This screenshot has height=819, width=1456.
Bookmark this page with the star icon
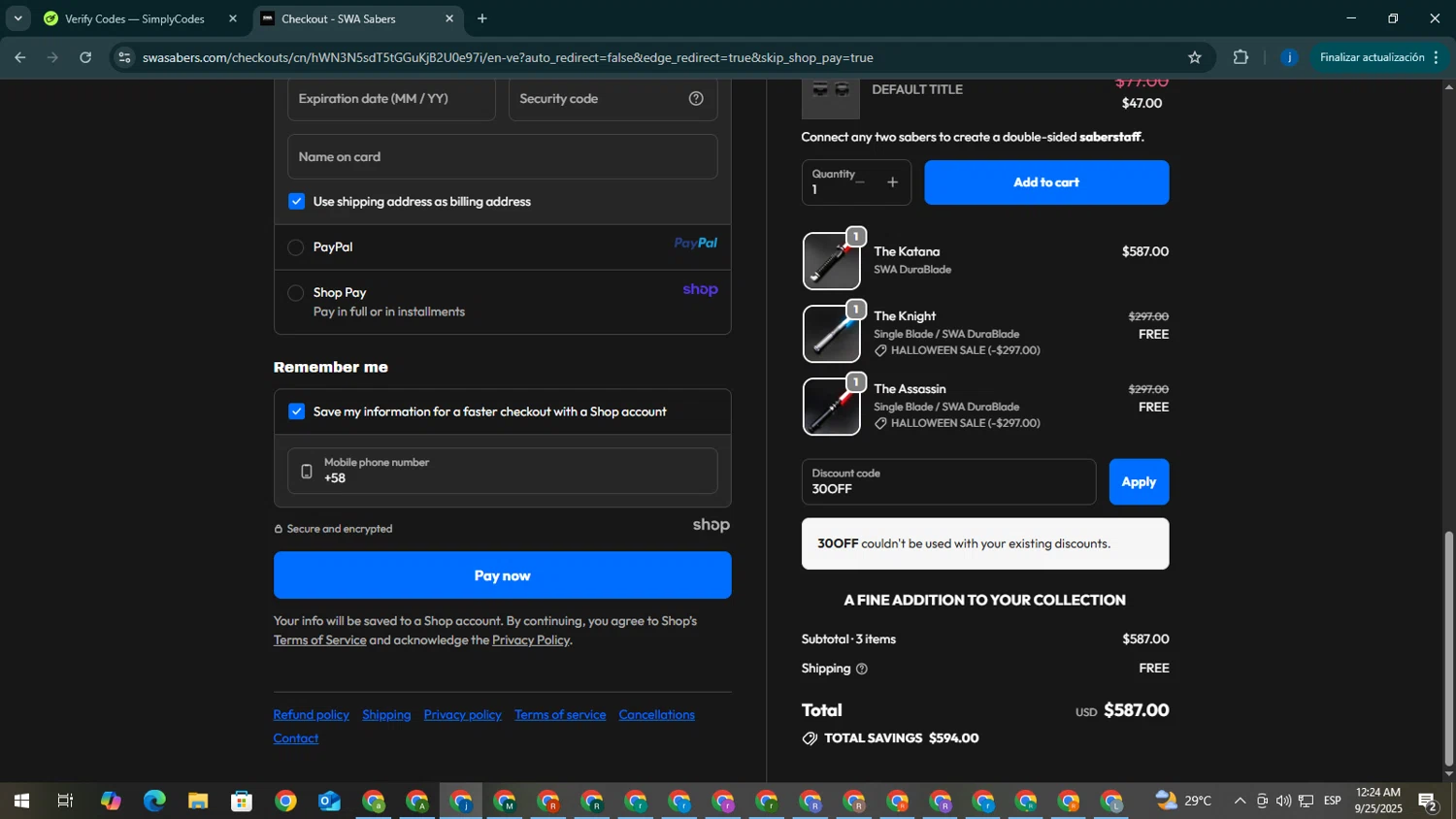pyautogui.click(x=1195, y=57)
